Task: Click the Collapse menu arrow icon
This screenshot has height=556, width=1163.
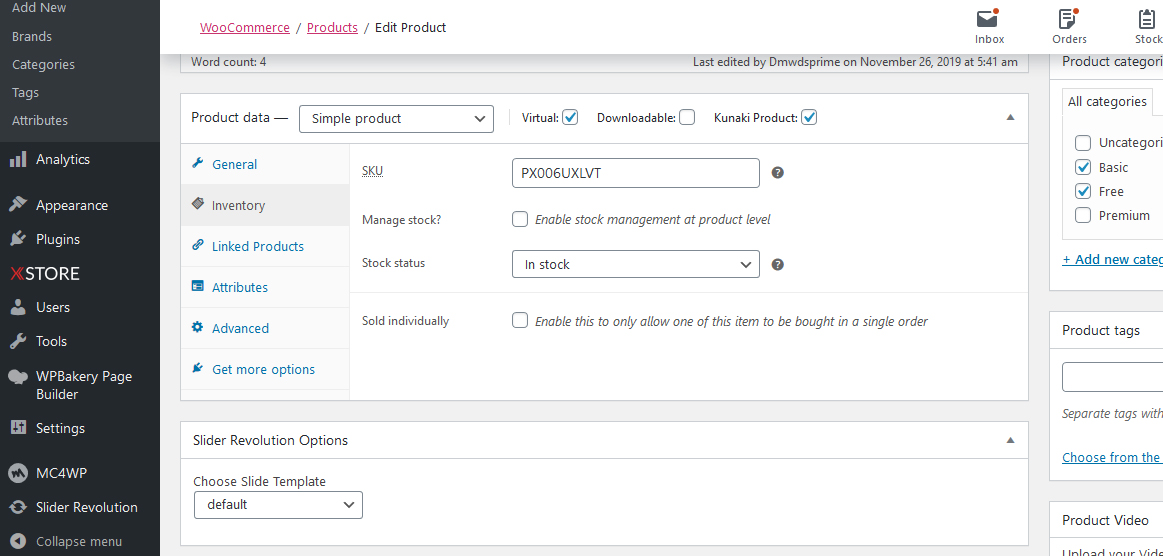Action: (x=19, y=541)
